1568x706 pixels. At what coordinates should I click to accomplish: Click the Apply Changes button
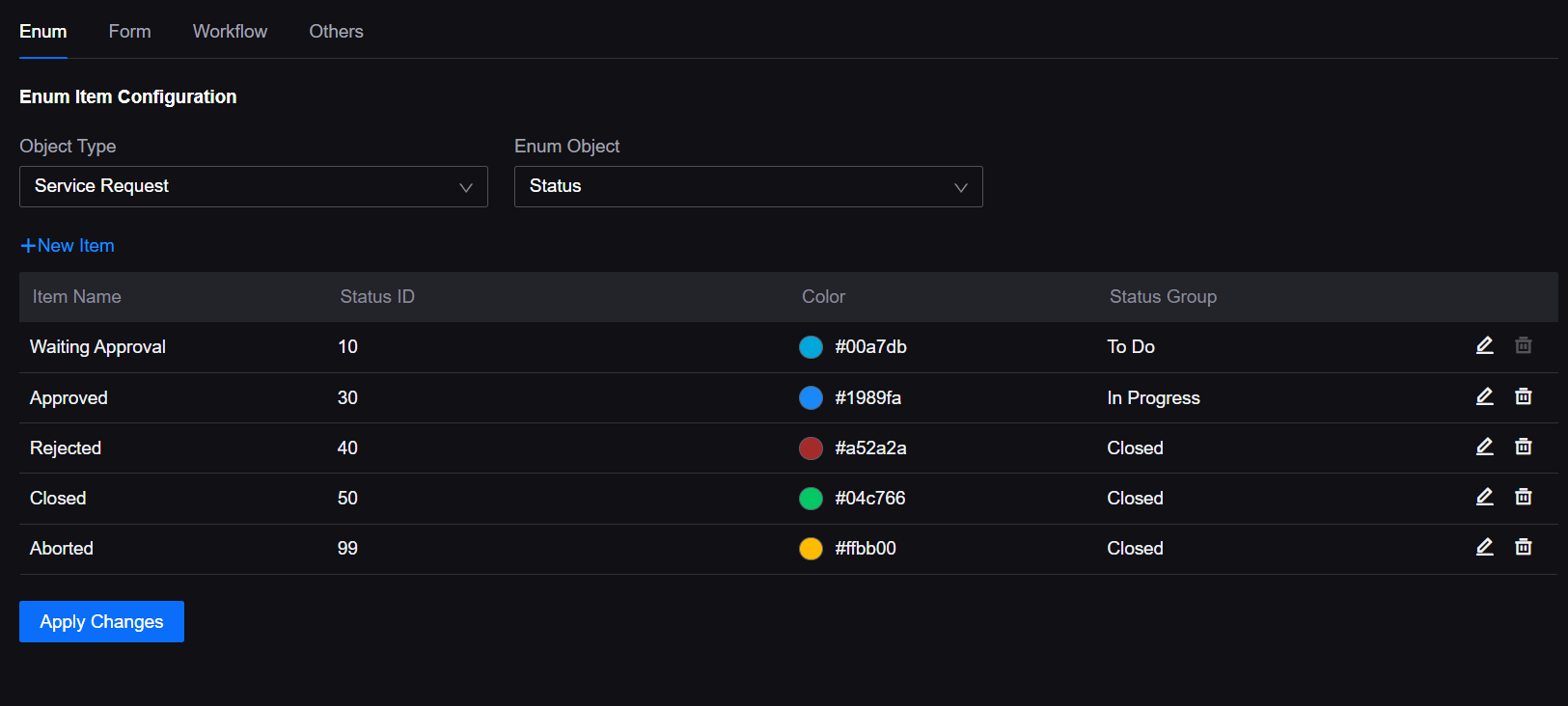[x=101, y=622]
